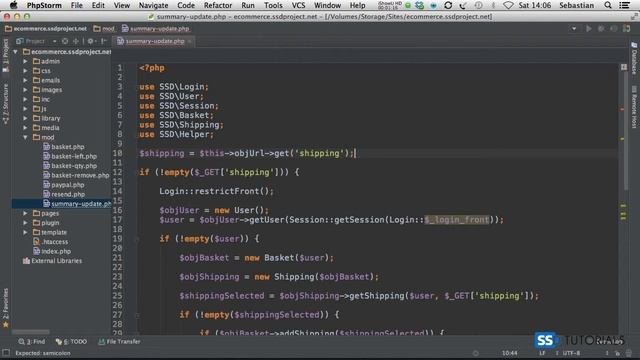Click the summary-update.php breadcrumb
The image size is (640, 360).
[156, 29]
